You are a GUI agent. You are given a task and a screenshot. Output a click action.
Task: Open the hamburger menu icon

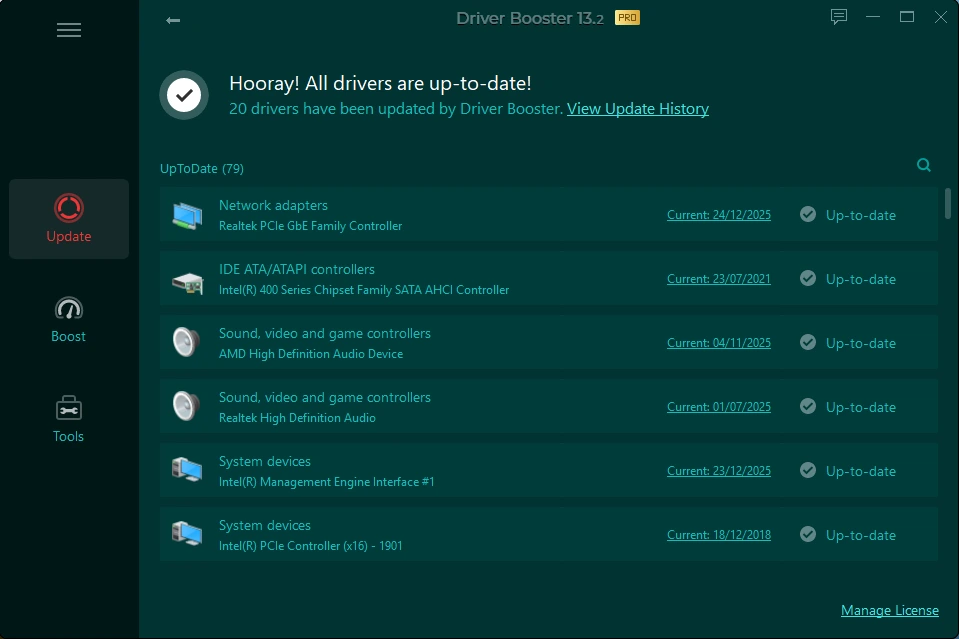pos(69,30)
